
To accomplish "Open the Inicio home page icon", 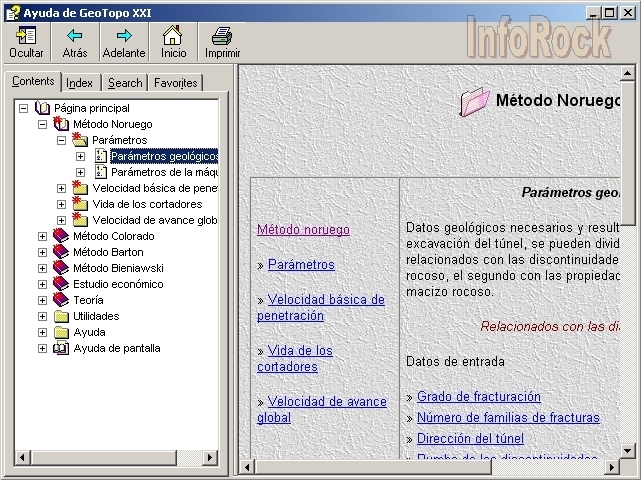I will [x=173, y=36].
